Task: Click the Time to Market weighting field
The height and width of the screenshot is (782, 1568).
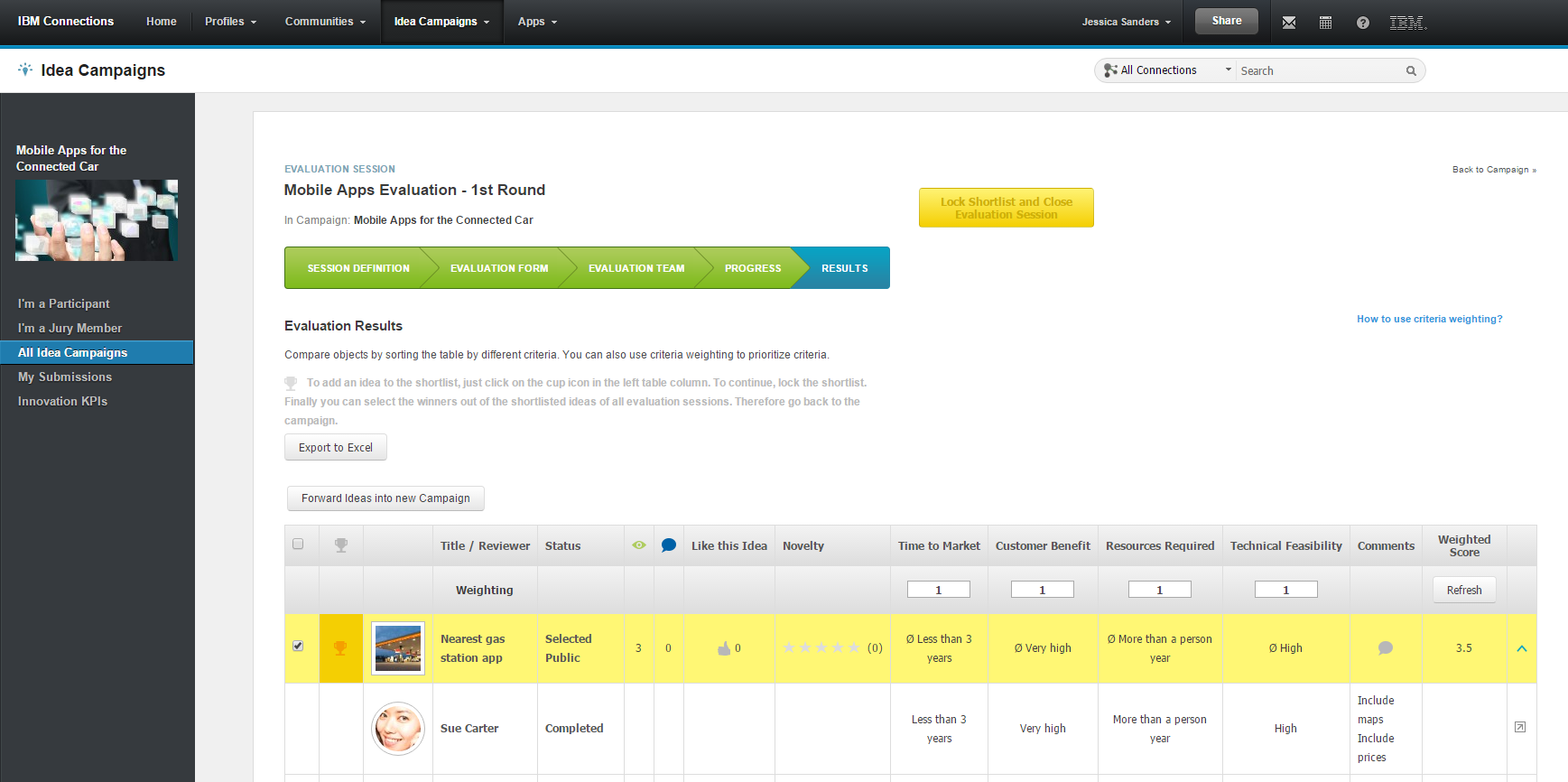Action: coord(938,590)
